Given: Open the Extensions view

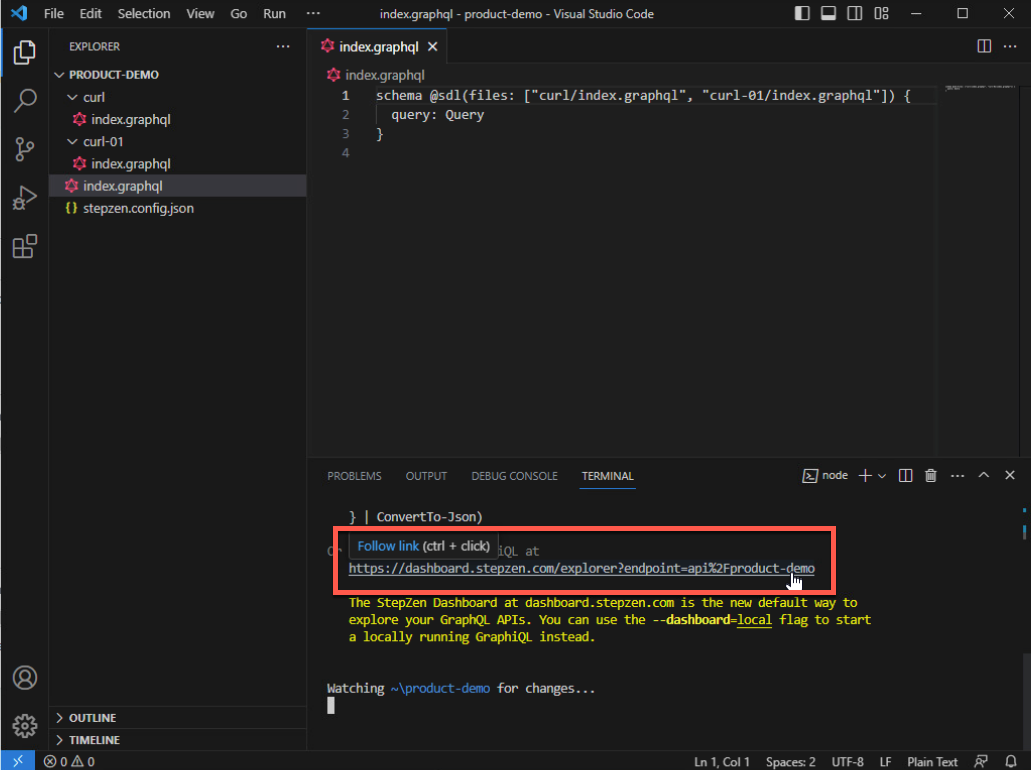Looking at the screenshot, I should click(x=25, y=246).
